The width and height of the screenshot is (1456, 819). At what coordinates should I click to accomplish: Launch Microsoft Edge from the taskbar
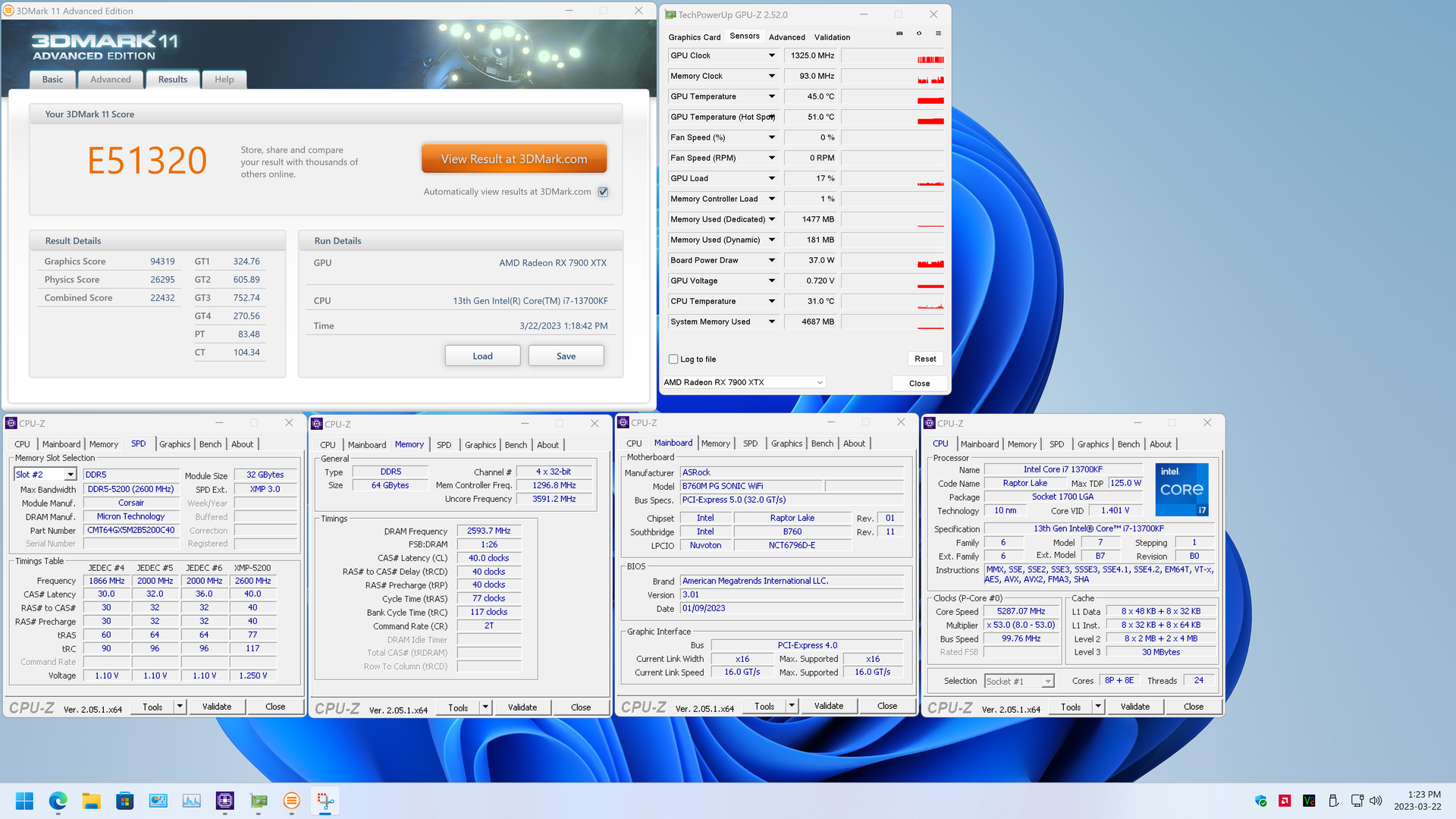click(58, 801)
